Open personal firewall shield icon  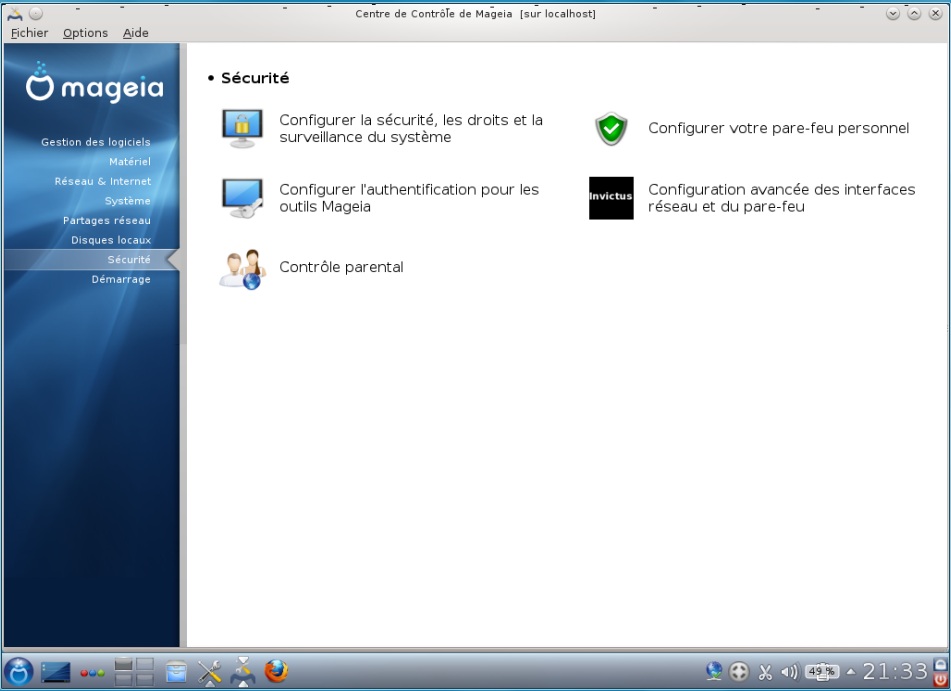[611, 129]
